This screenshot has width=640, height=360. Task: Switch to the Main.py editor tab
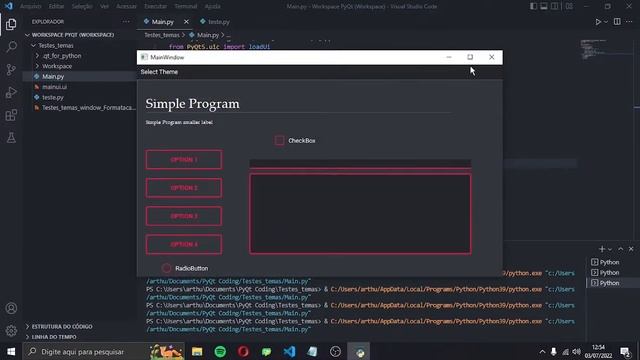pyautogui.click(x=162, y=22)
